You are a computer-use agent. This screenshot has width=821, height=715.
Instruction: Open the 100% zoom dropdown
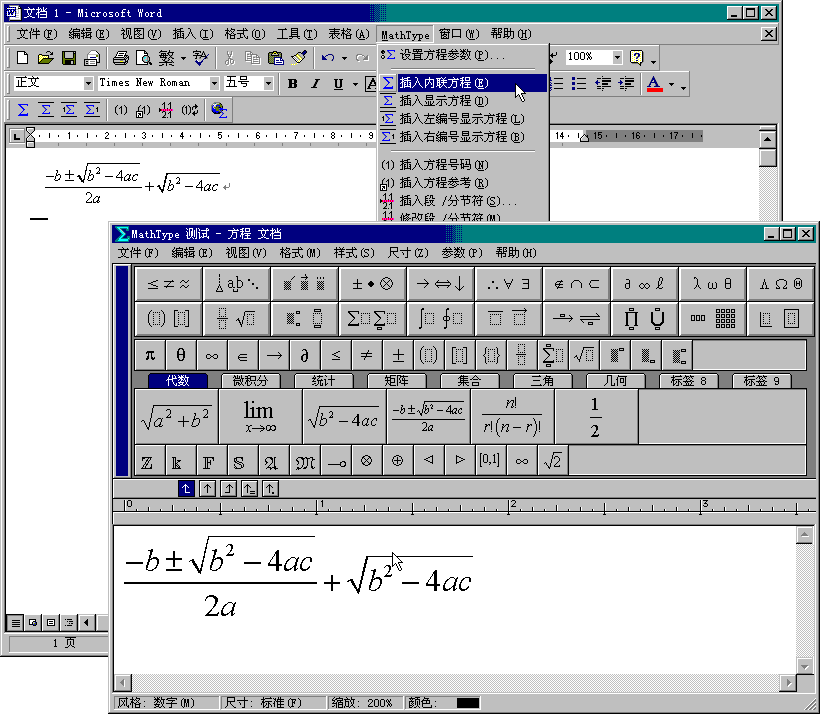[617, 57]
